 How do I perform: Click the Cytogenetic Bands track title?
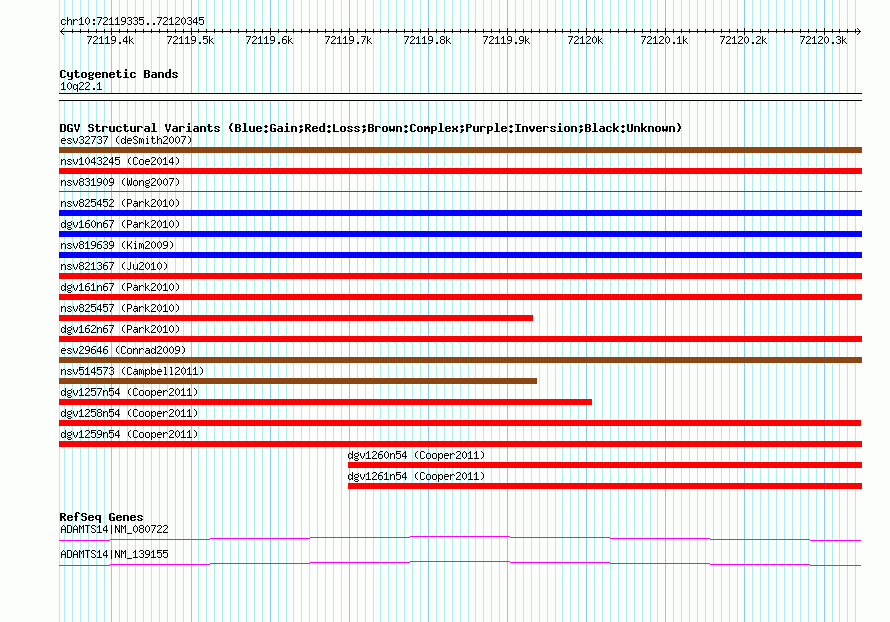tap(119, 74)
